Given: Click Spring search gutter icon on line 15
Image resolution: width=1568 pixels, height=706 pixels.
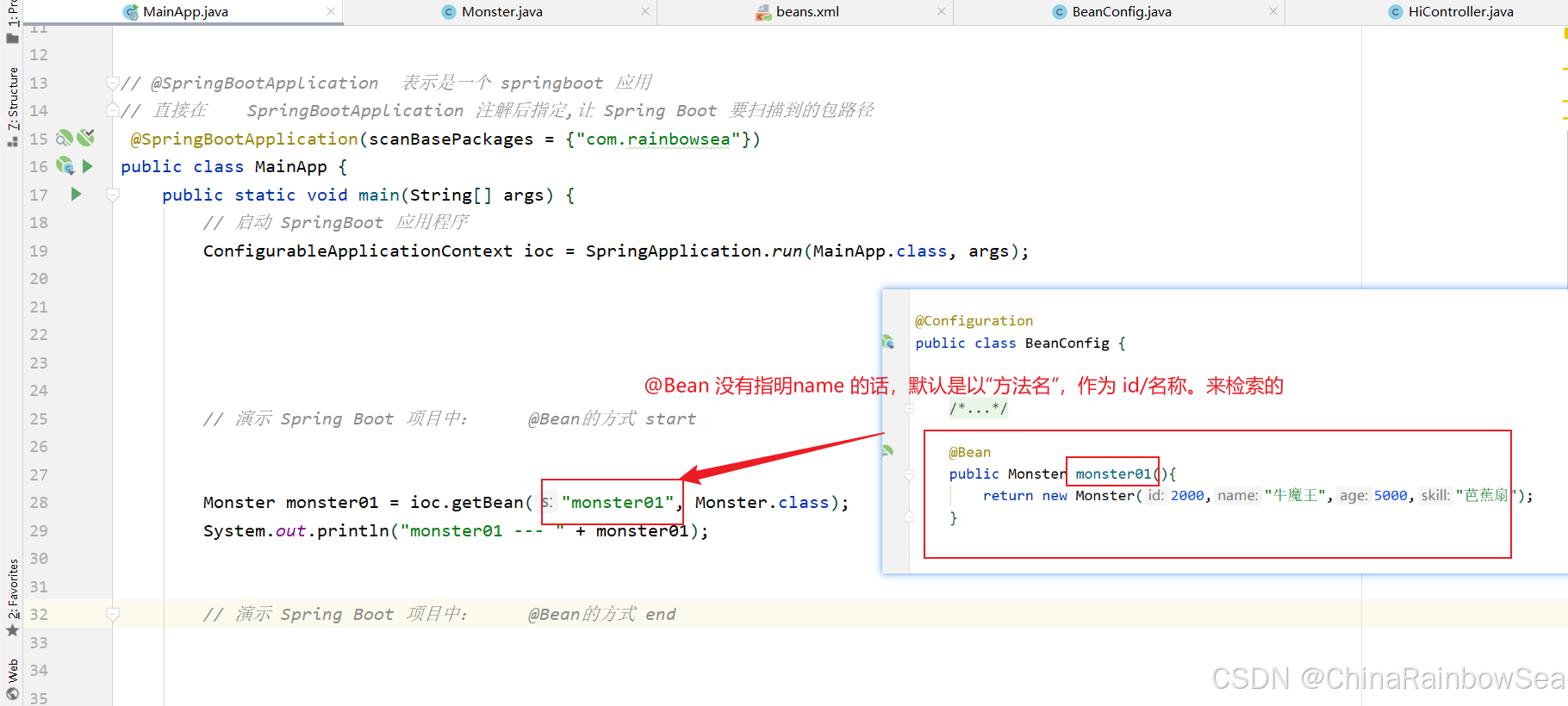Looking at the screenshot, I should pos(65,138).
